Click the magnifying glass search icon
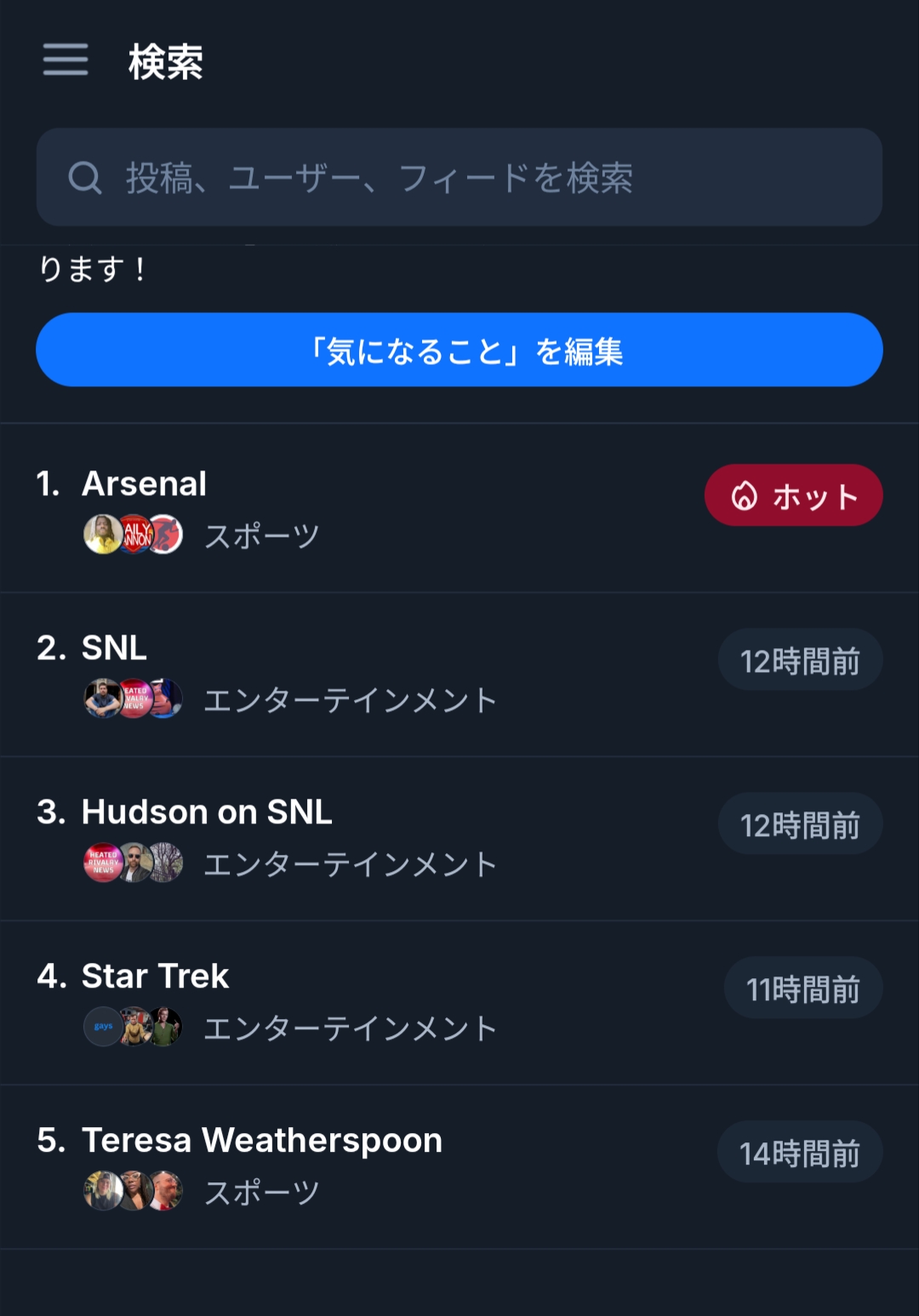The image size is (919, 1316). [x=85, y=178]
